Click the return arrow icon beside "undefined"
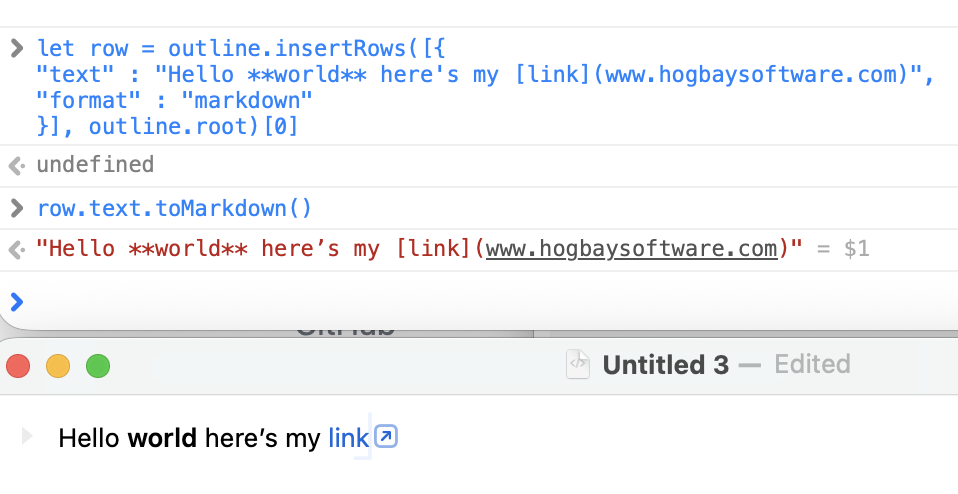 tap(16, 165)
